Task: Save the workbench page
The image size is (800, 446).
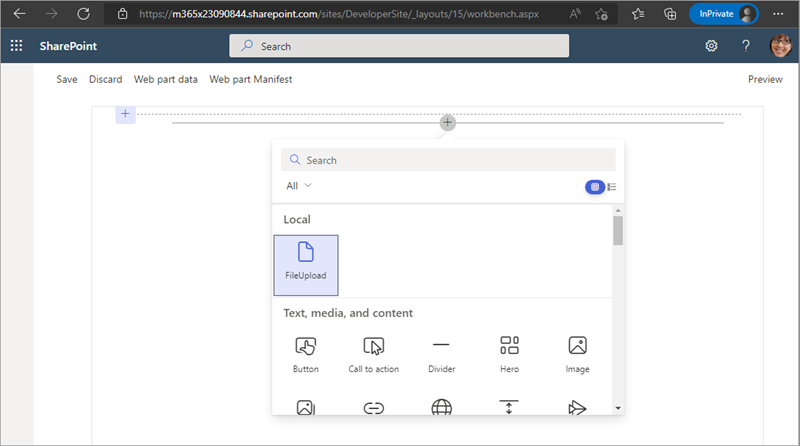Action: pyautogui.click(x=67, y=79)
